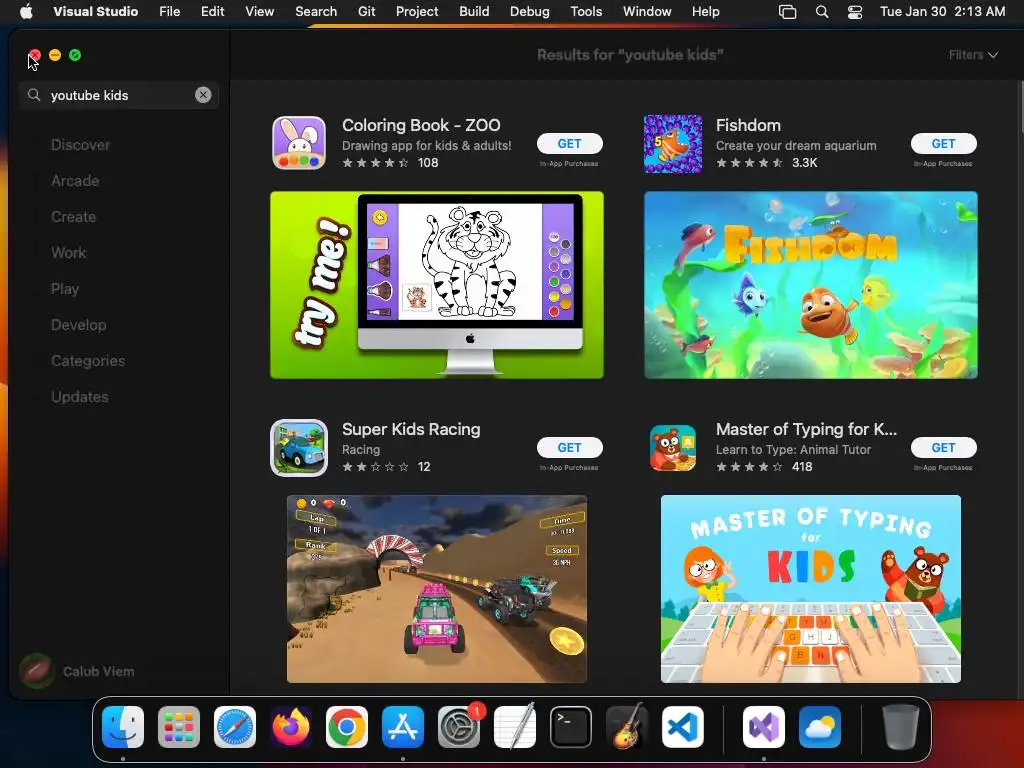1024x768 pixels.
Task: Open the Super Kids Racing gameplay screenshot
Action: point(437,589)
